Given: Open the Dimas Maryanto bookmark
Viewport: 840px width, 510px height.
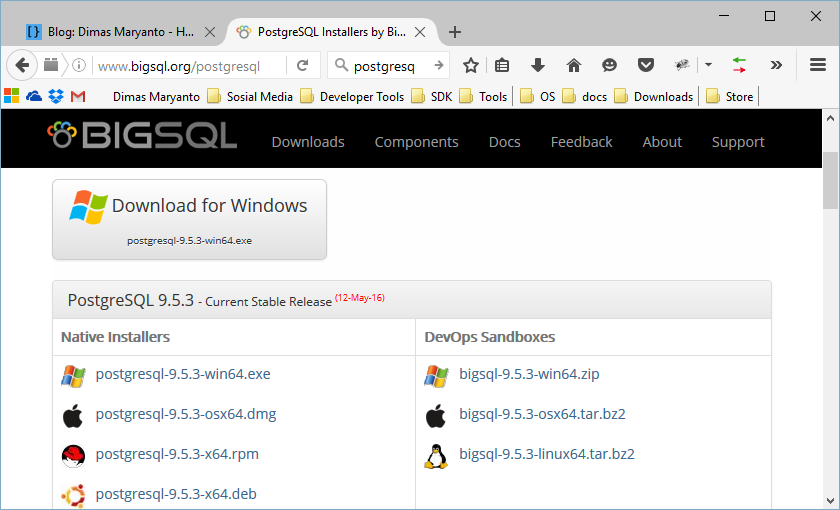Looking at the screenshot, I should 156,96.
